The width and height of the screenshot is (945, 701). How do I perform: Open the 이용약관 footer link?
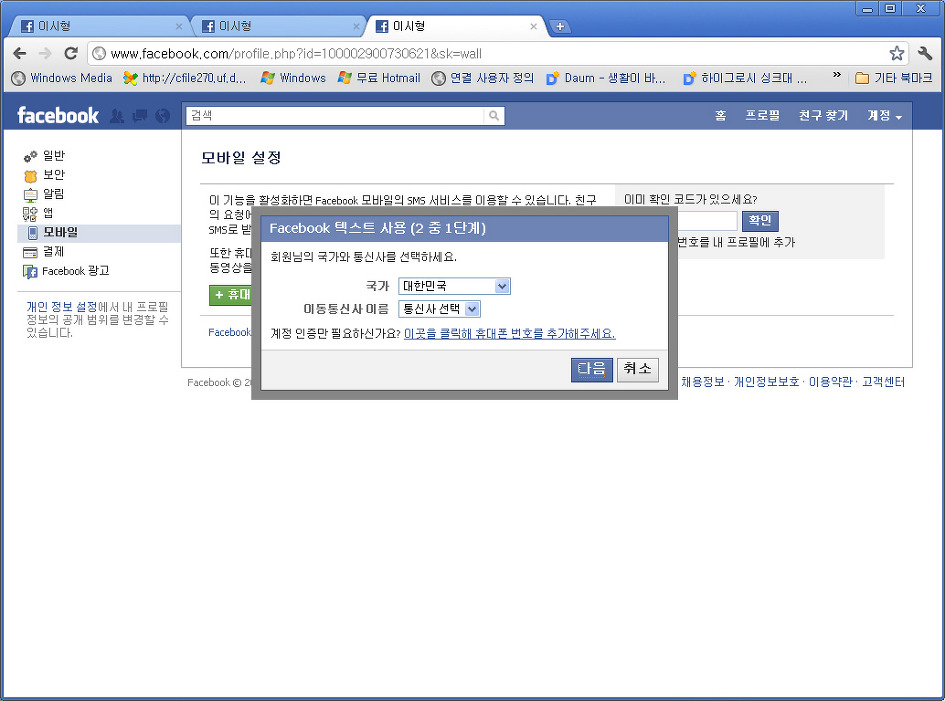[830, 382]
